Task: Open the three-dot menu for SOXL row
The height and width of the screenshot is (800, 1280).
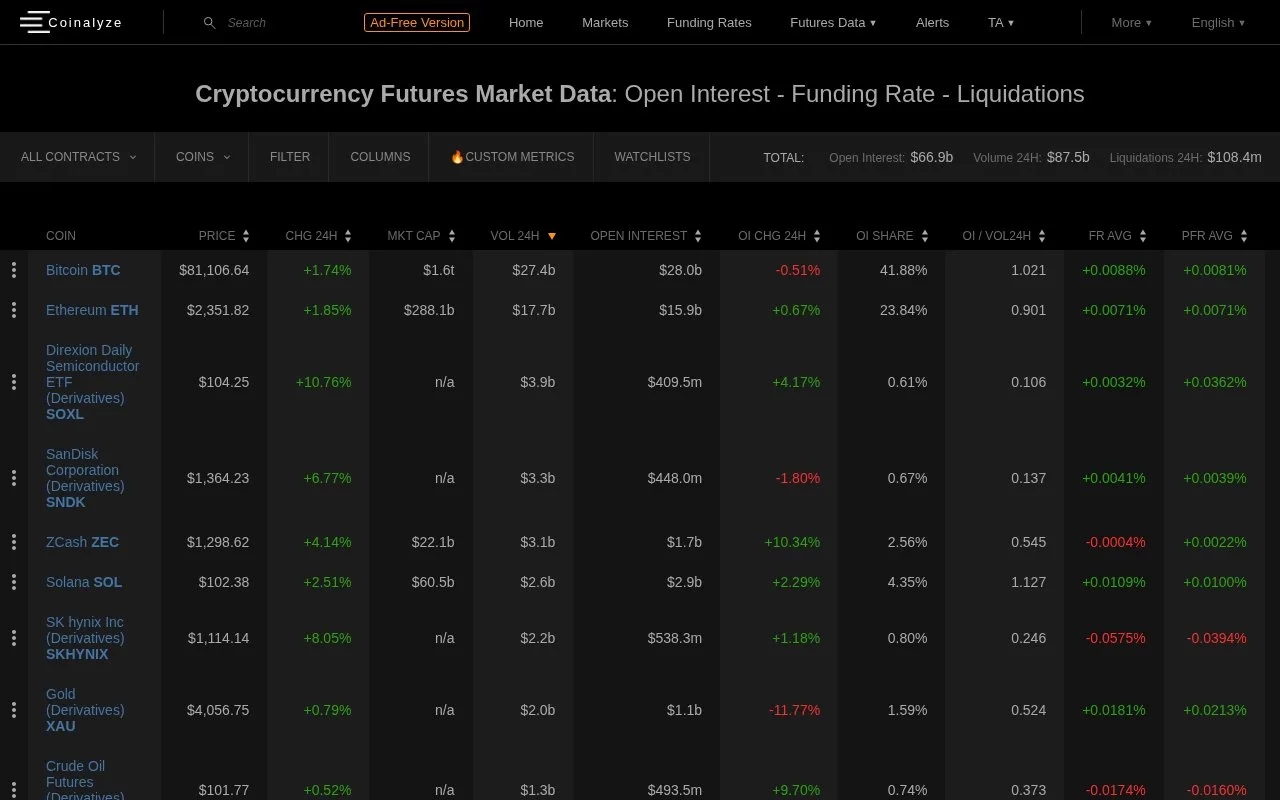Action: coord(14,382)
